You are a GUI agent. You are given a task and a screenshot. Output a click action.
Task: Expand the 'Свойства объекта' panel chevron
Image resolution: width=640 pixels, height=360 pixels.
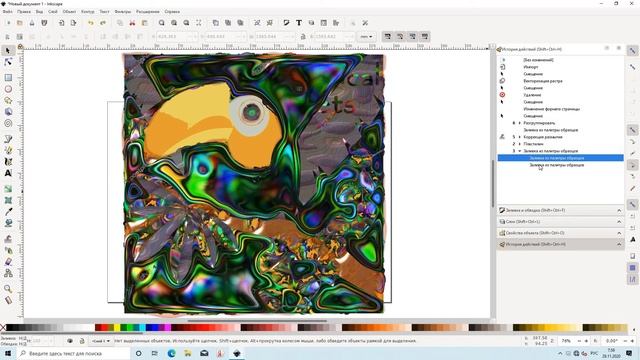click(x=619, y=233)
